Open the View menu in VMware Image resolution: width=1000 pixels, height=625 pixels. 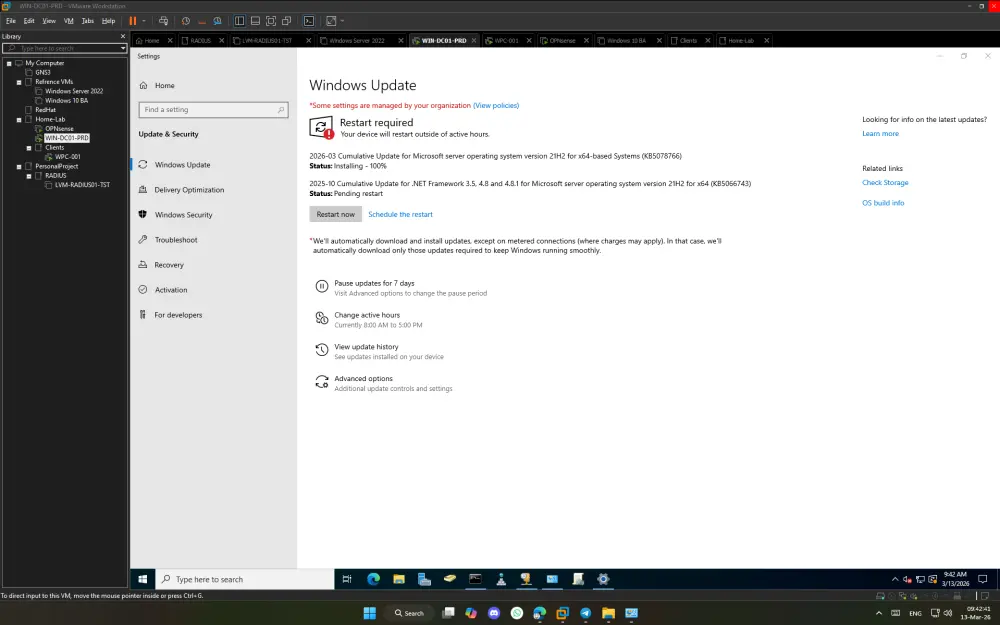point(49,21)
